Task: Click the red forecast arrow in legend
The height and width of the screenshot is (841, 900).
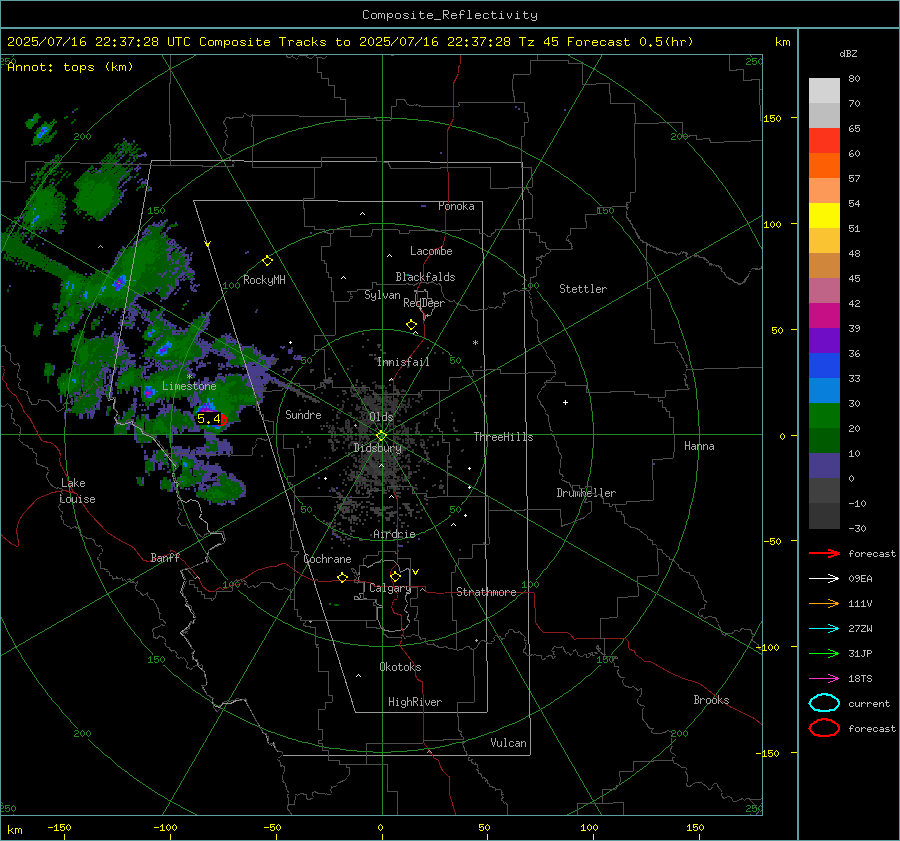Action: [x=824, y=553]
